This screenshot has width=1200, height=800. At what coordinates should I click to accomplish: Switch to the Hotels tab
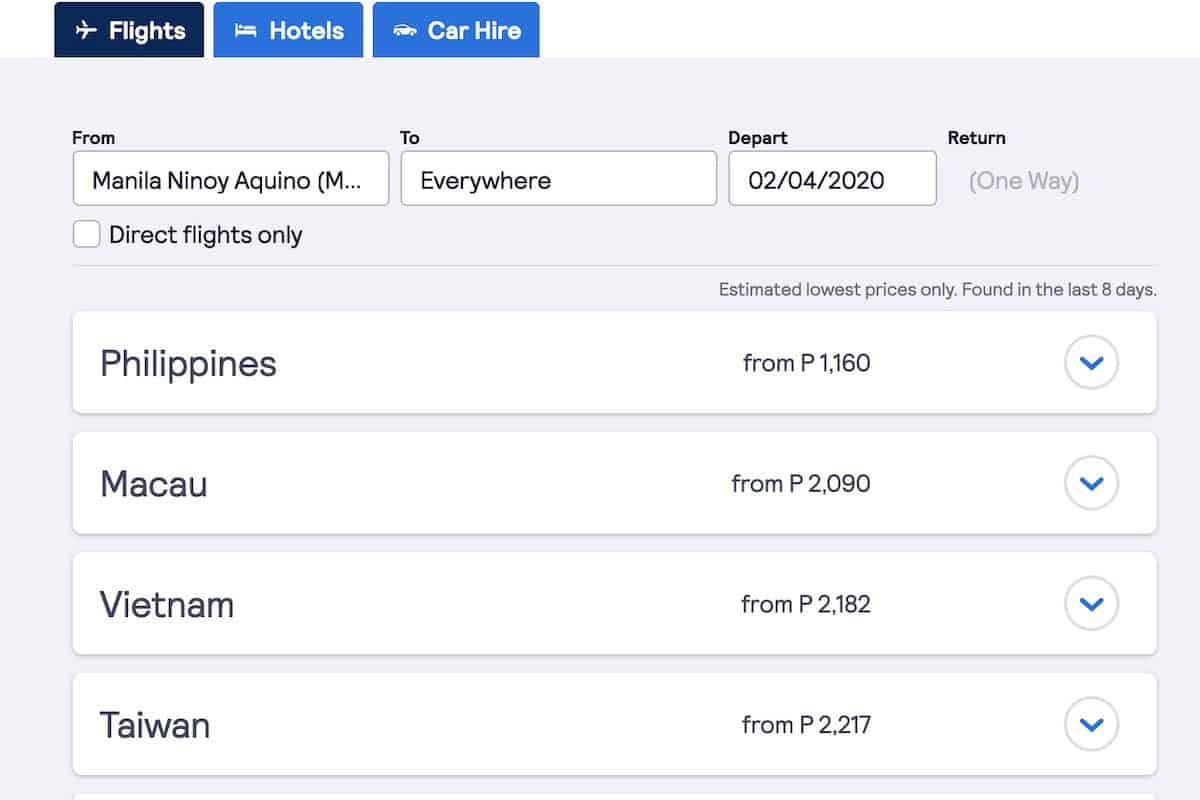point(288,30)
